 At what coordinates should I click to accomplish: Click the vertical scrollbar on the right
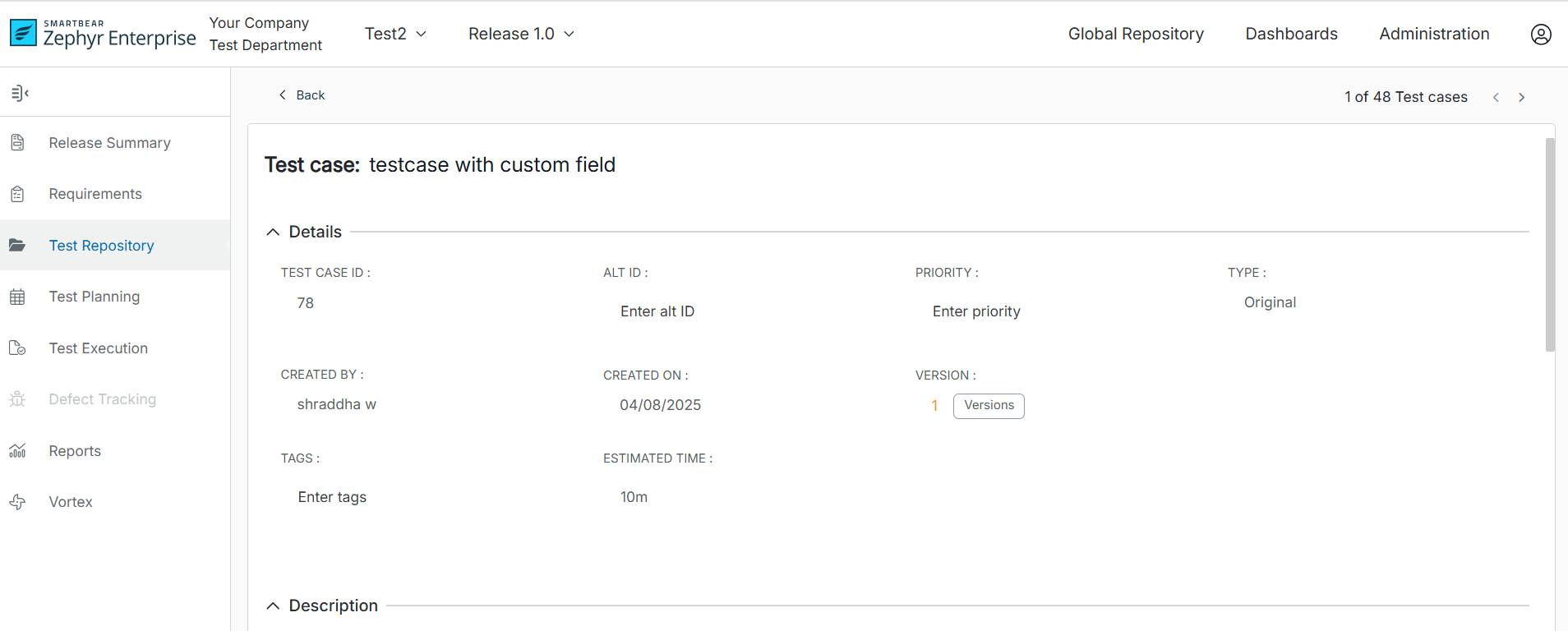pos(1550,245)
